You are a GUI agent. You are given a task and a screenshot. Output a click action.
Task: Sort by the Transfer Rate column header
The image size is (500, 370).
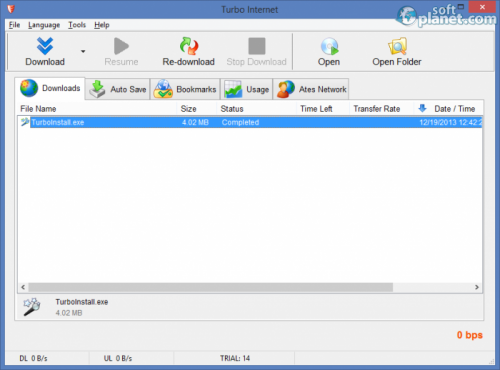click(x=382, y=109)
